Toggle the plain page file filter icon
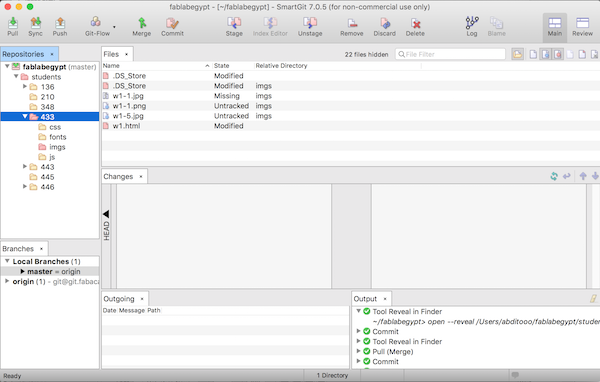This screenshot has height=382, width=600. click(x=533, y=54)
